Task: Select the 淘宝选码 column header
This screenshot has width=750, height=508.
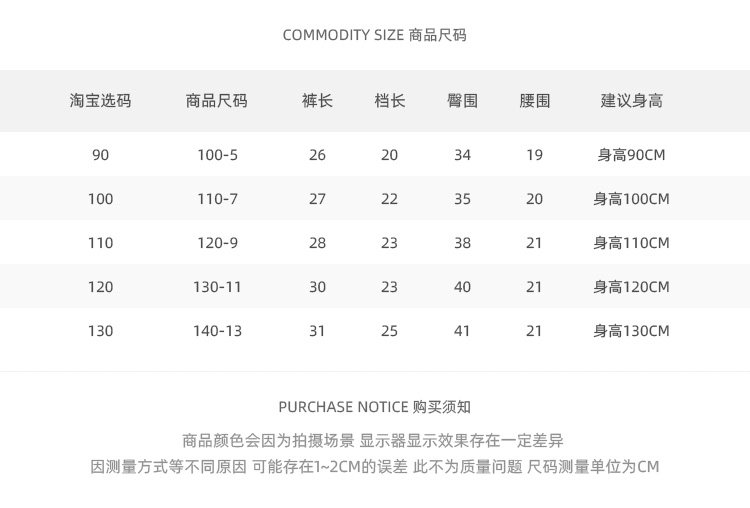Action: 100,101
